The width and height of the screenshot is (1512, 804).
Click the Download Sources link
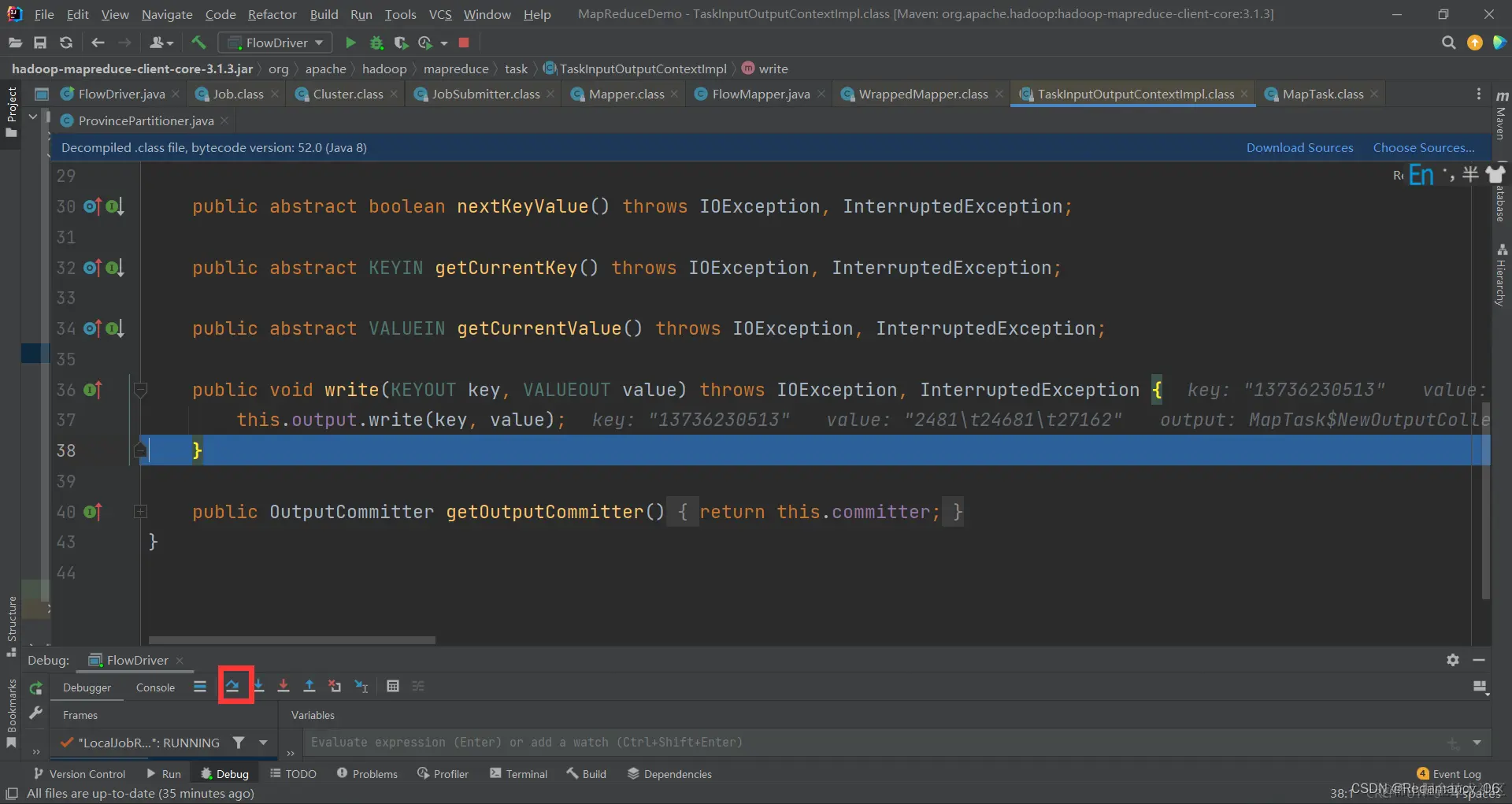pos(1299,147)
